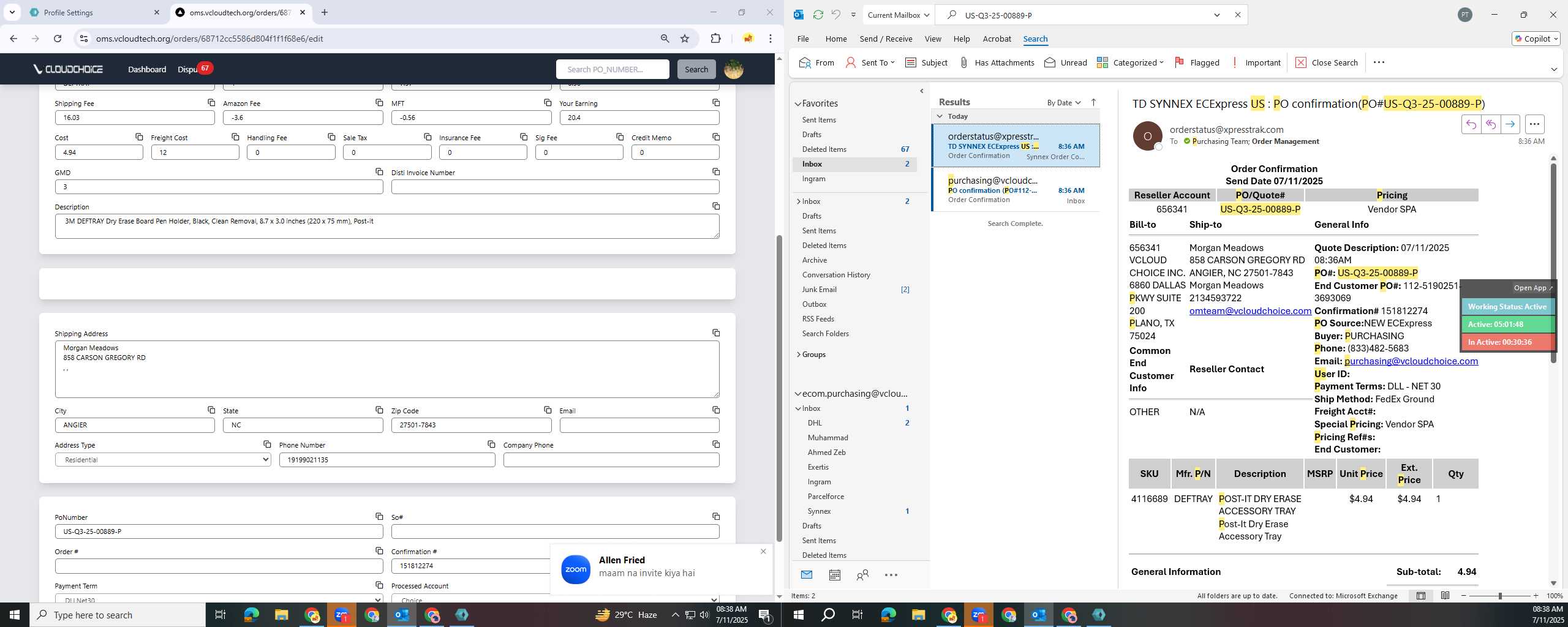Open Sent To filter dropdown

870,62
